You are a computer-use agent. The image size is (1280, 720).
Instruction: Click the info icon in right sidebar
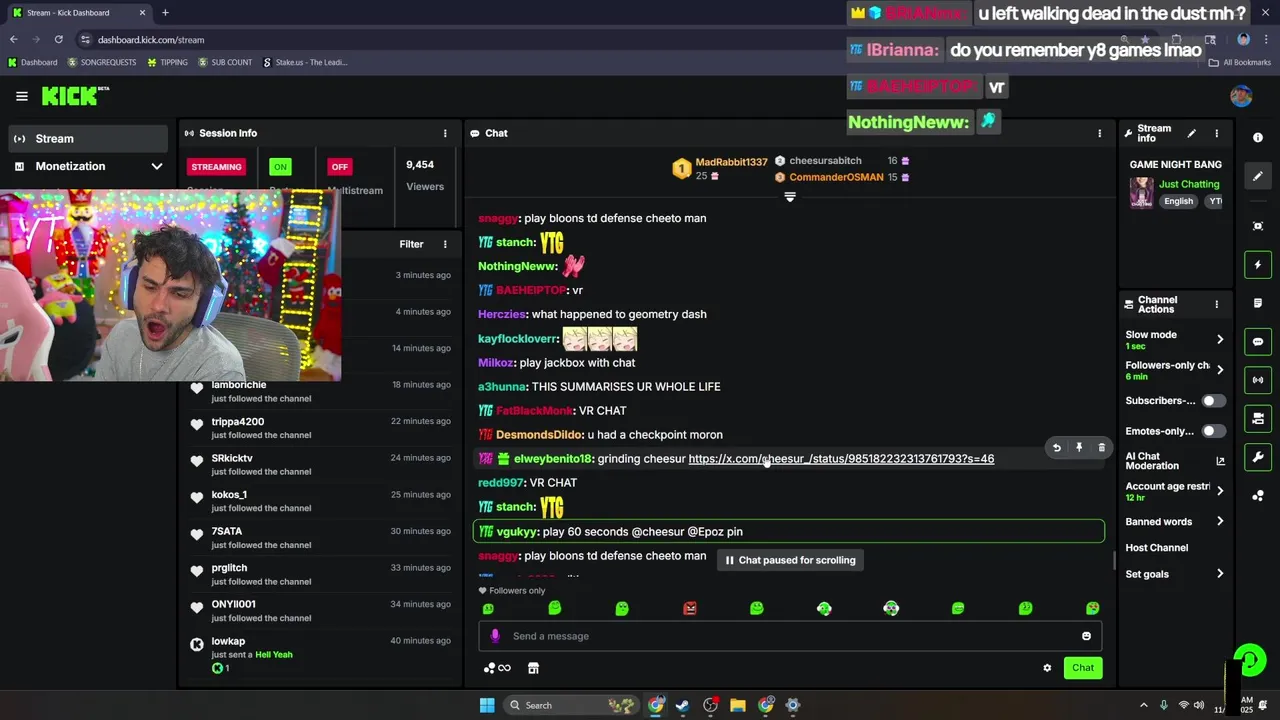(1258, 137)
